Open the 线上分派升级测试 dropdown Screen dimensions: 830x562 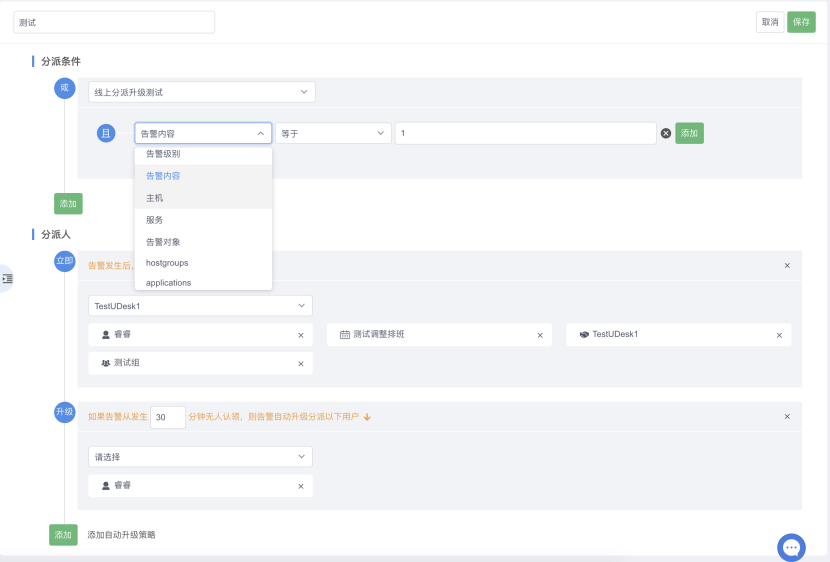point(202,92)
